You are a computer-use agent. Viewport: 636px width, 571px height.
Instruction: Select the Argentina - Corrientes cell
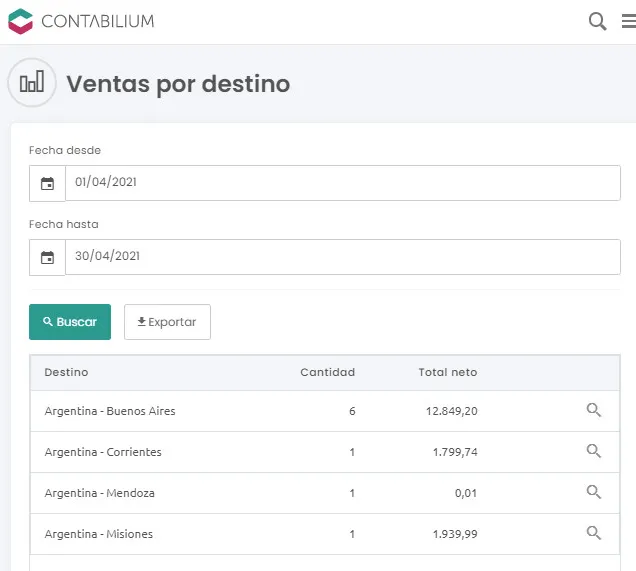coord(103,452)
